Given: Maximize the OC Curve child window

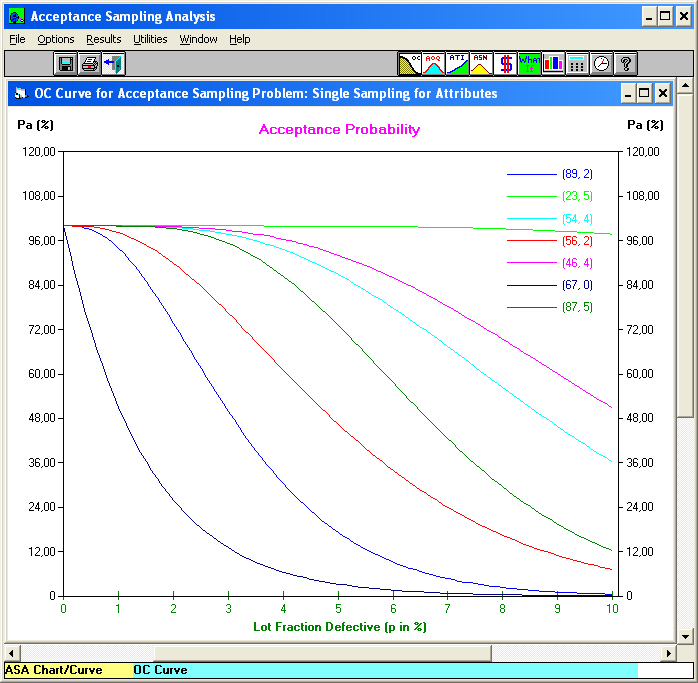Looking at the screenshot, I should click(x=644, y=93).
